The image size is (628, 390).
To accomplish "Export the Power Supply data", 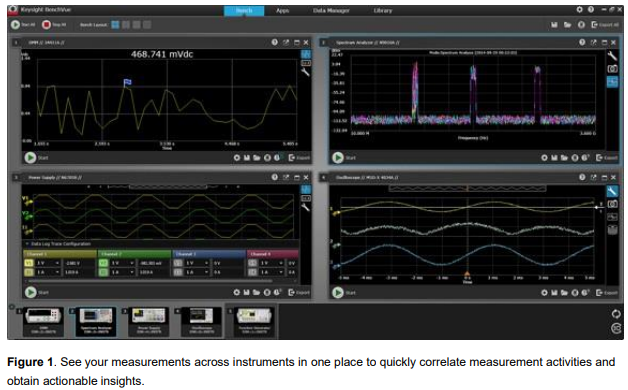I will [x=299, y=293].
